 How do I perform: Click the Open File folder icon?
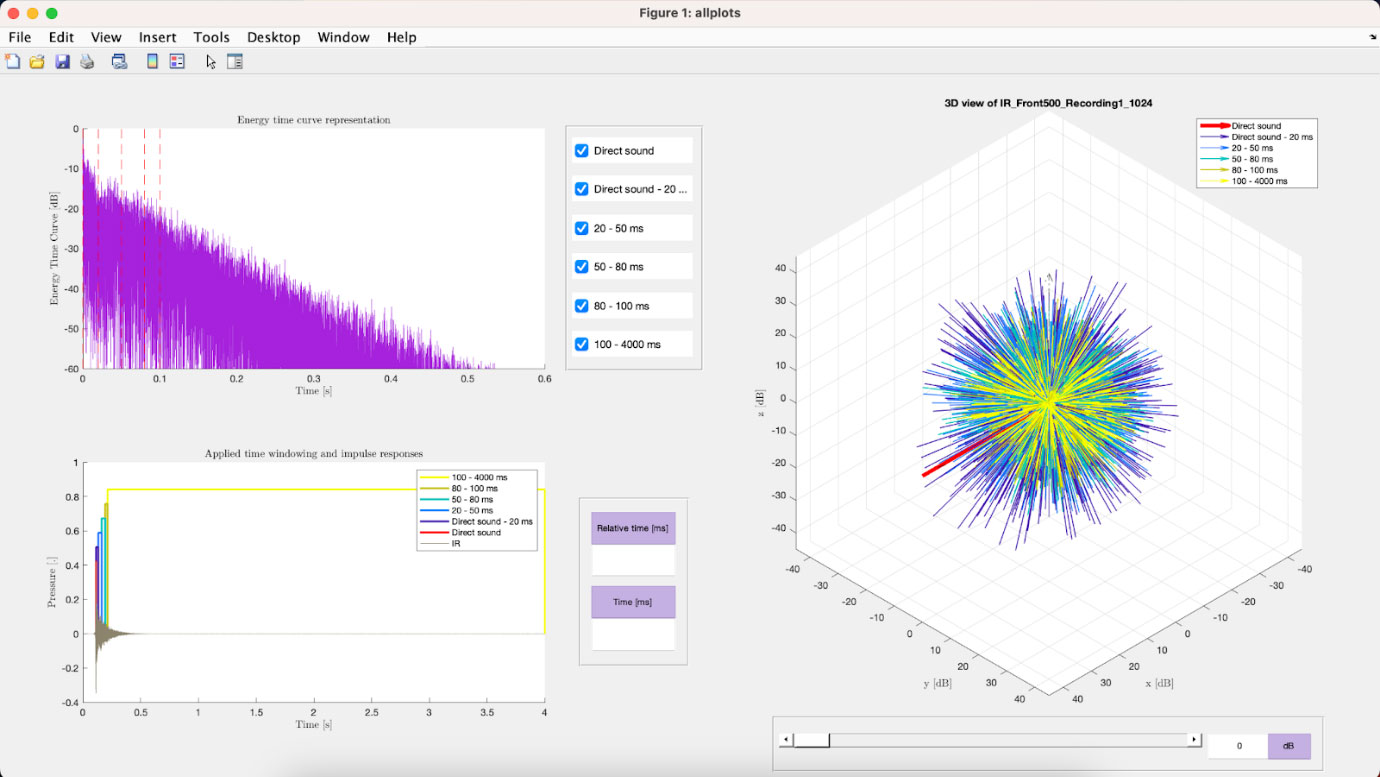37,62
